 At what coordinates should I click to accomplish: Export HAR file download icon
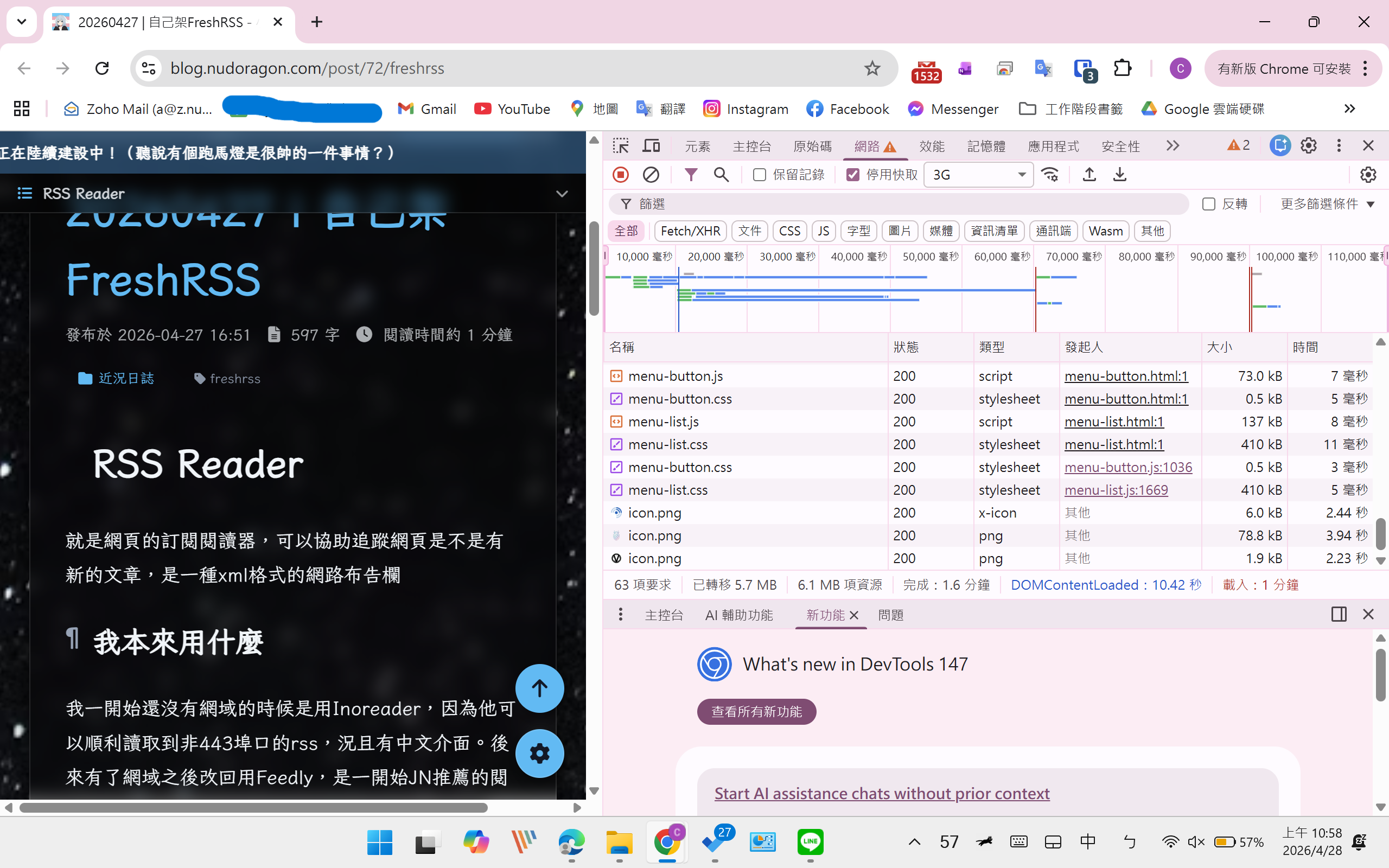coord(1120,175)
